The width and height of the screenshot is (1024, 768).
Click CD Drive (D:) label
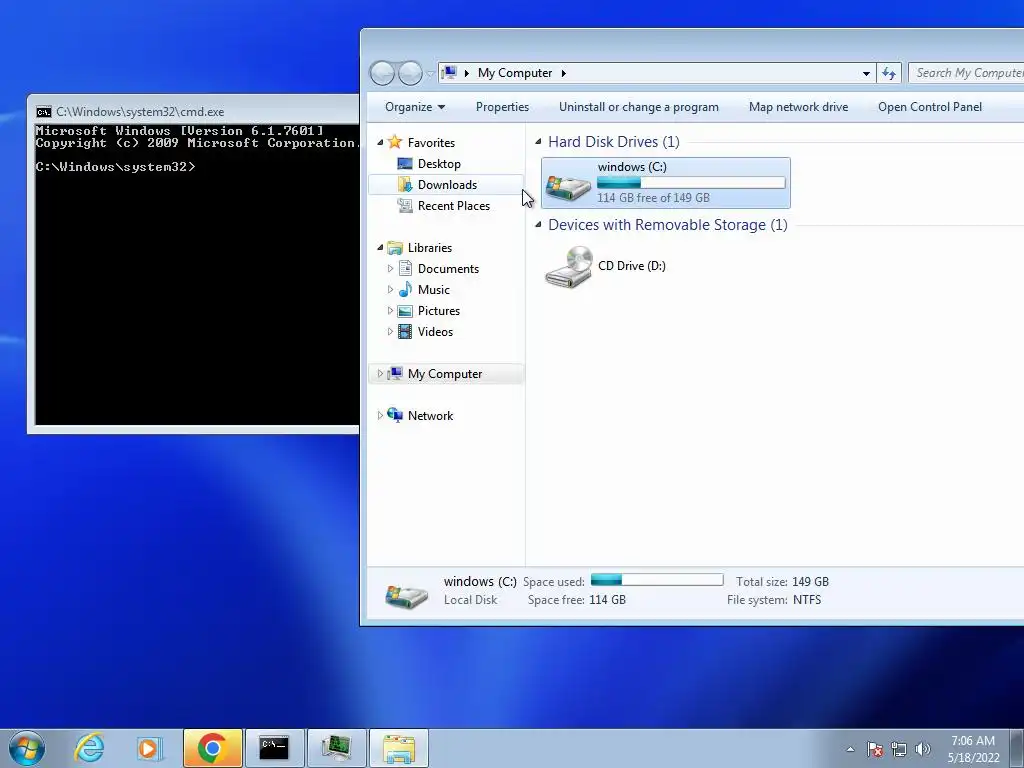(632, 266)
